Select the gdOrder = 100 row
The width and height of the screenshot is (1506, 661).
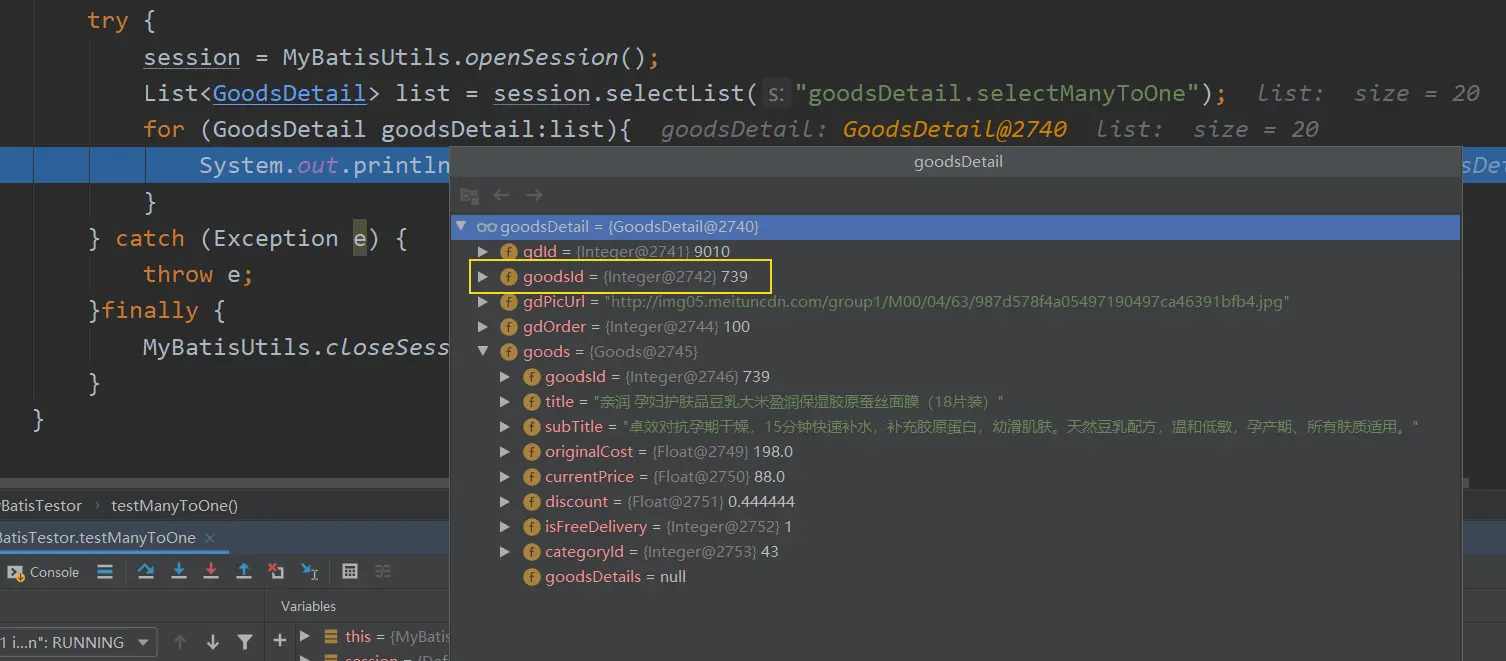click(x=955, y=327)
